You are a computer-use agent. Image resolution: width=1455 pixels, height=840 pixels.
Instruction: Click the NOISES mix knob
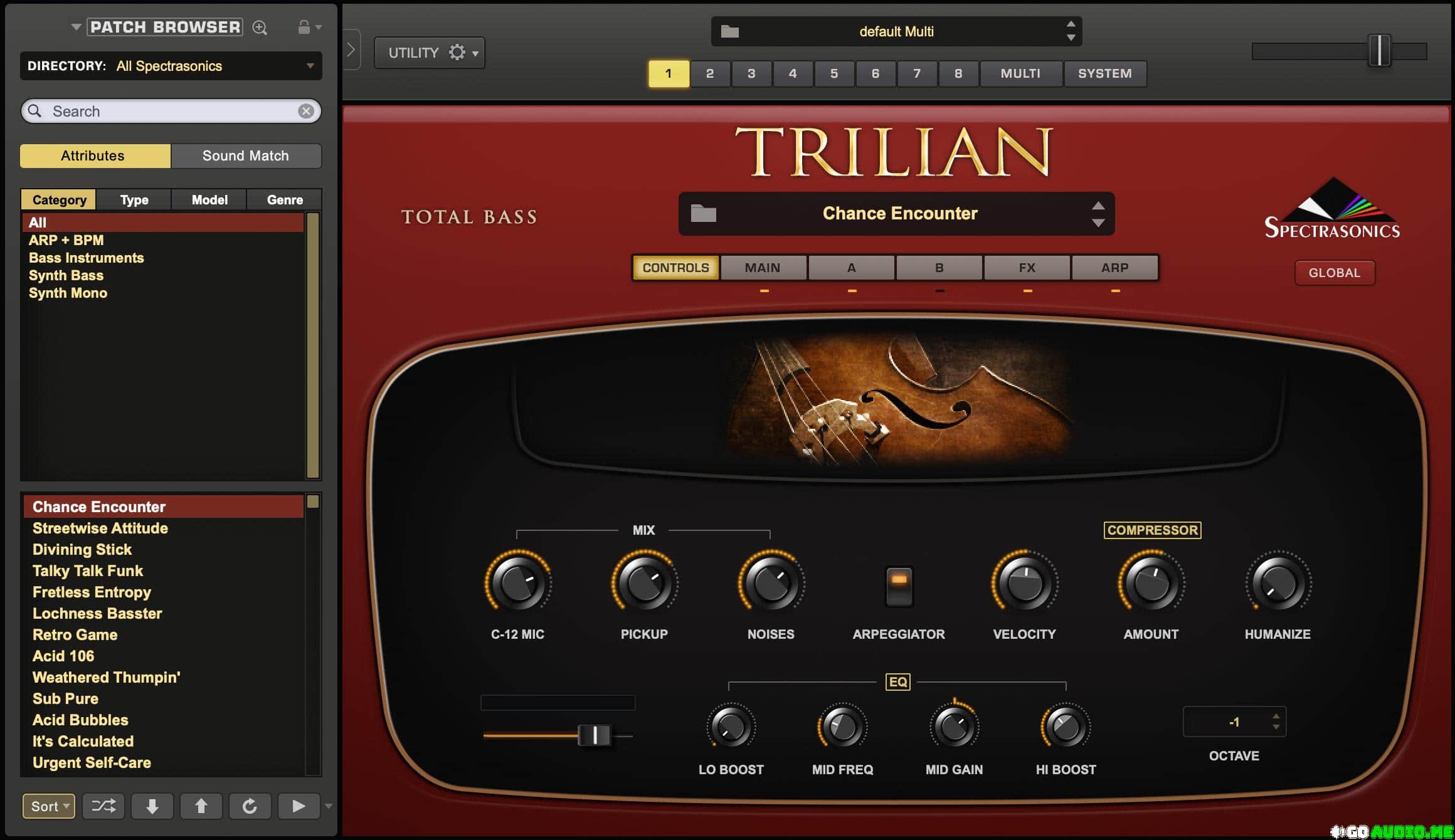click(x=771, y=583)
